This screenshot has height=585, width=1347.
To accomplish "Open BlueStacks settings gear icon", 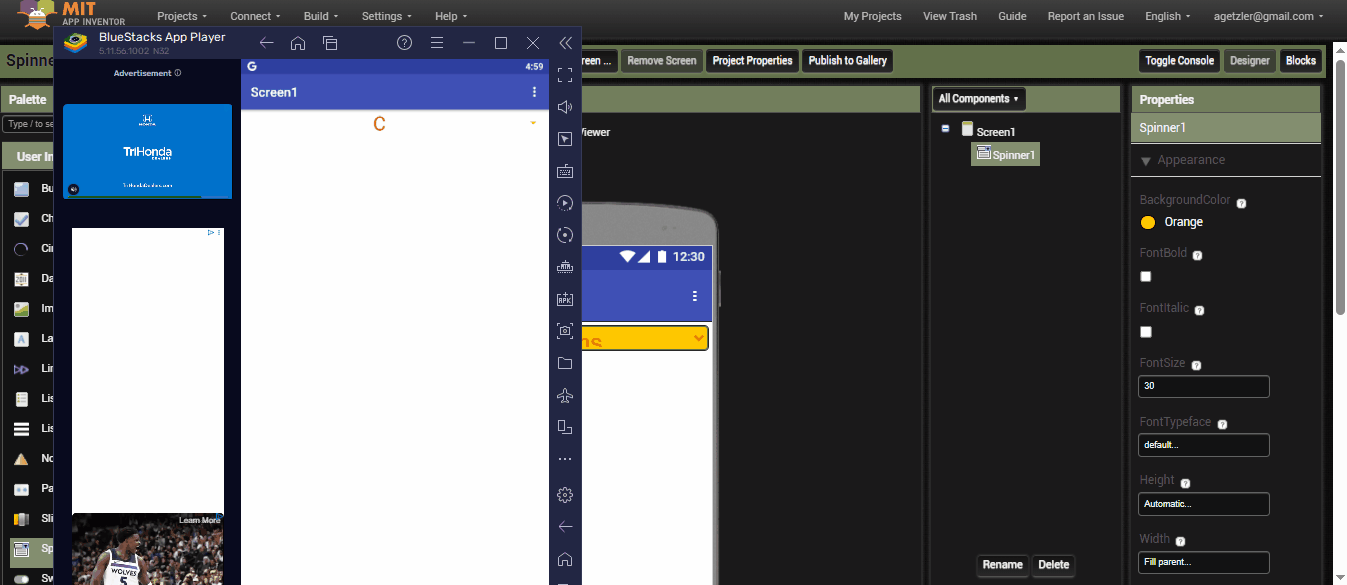I will [565, 494].
